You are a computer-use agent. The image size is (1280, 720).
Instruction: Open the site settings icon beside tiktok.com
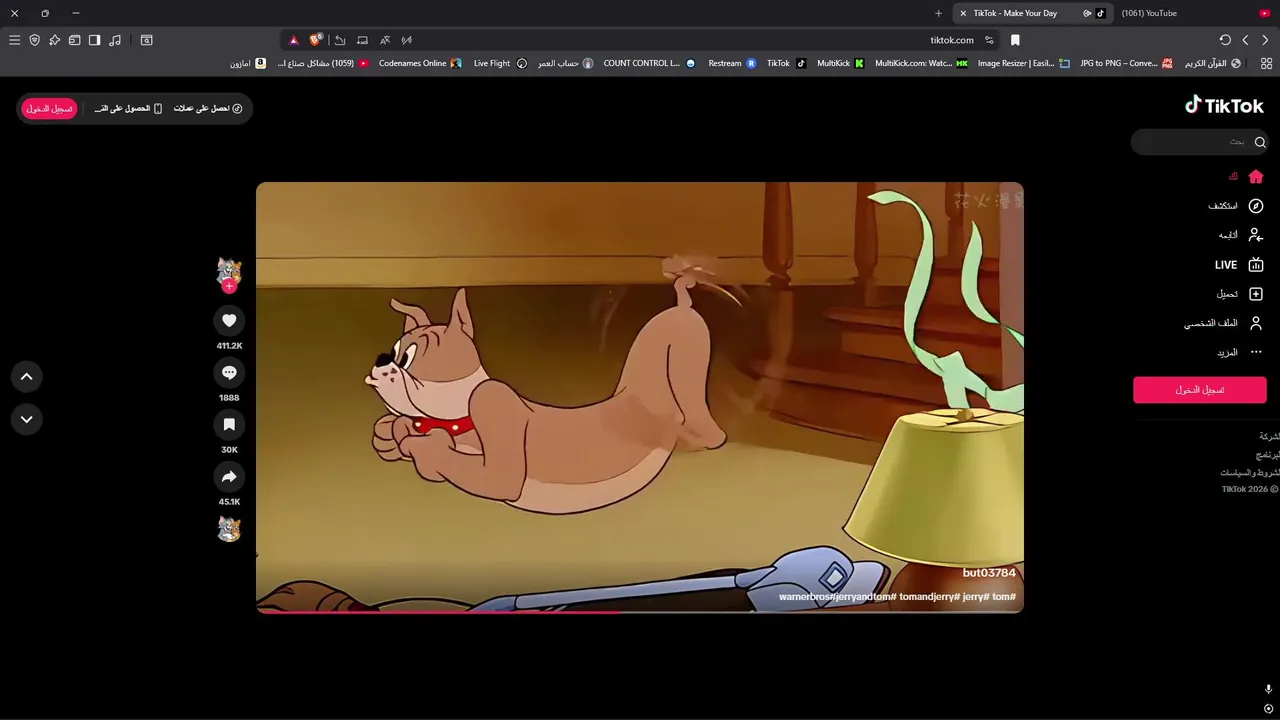(989, 40)
